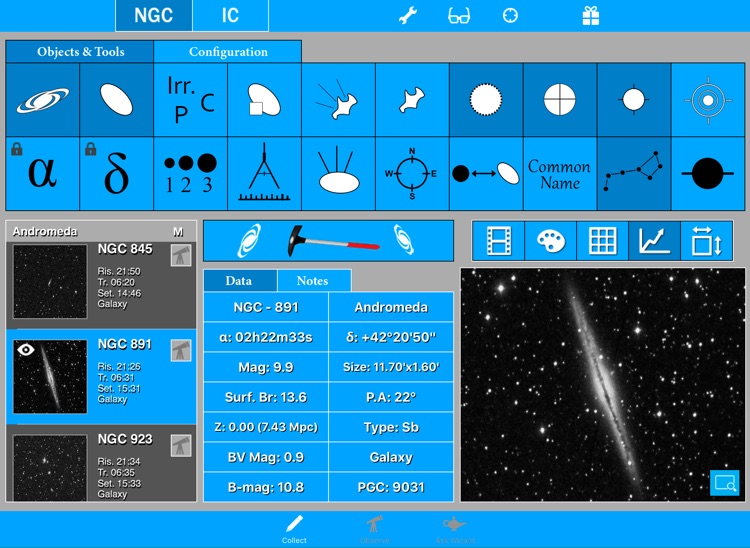The height and width of the screenshot is (548, 750).
Task: Click the Surf. Br: 13.6 cell
Action: pyautogui.click(x=266, y=397)
